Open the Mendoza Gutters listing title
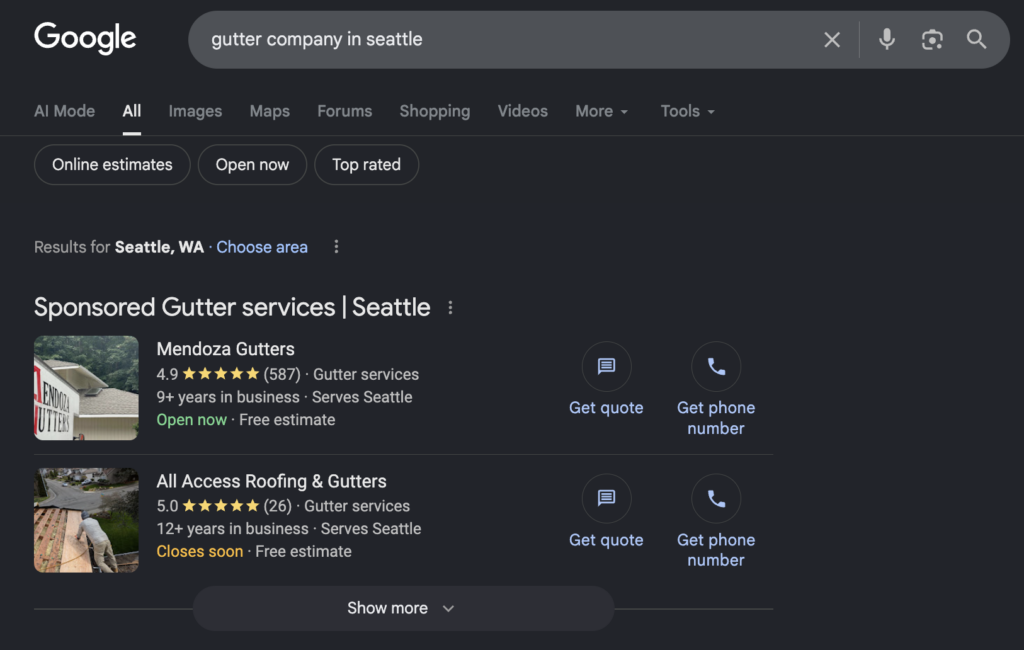The height and width of the screenshot is (650, 1024). pos(225,349)
